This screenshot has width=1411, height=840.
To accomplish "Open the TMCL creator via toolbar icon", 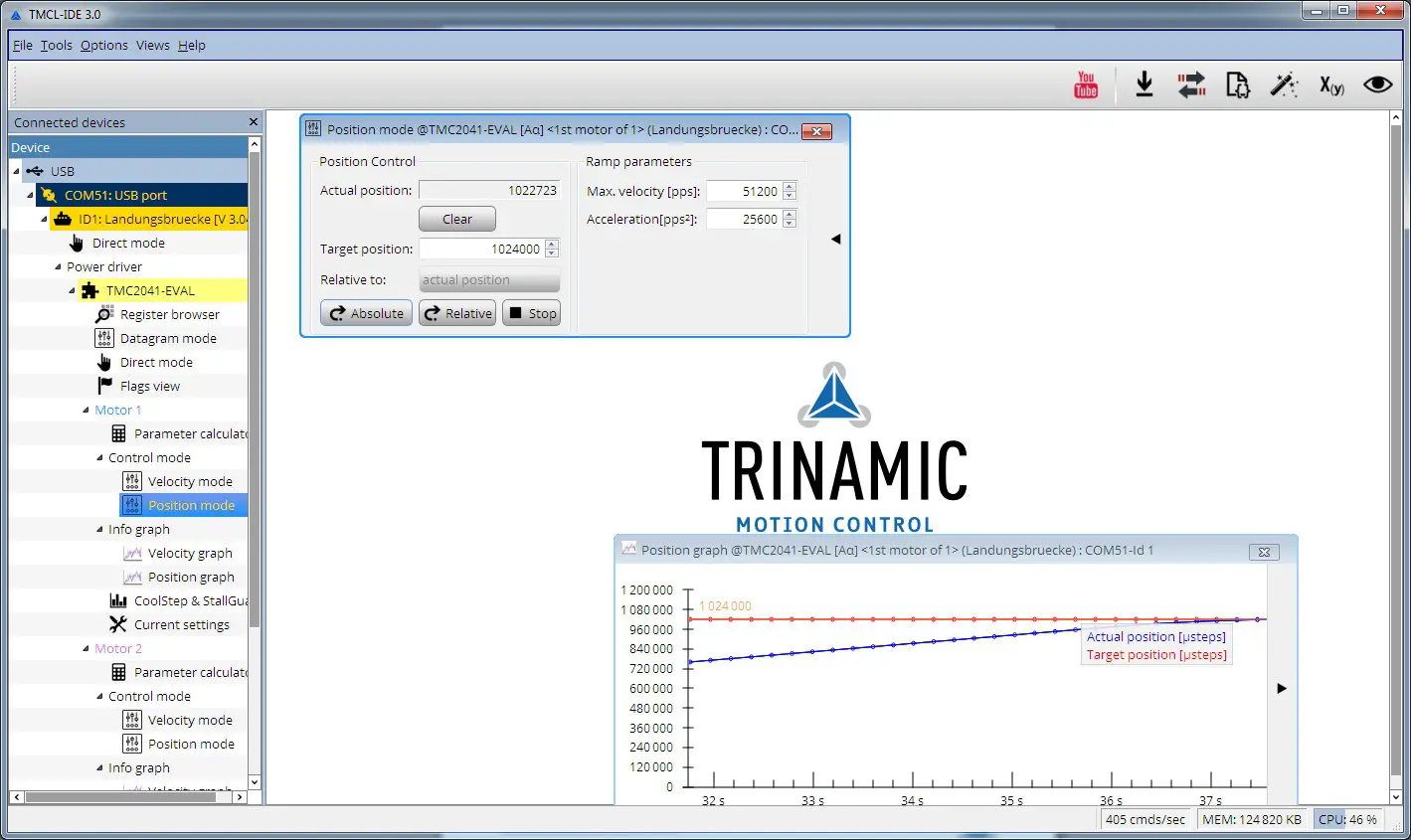I will pyautogui.click(x=1237, y=84).
